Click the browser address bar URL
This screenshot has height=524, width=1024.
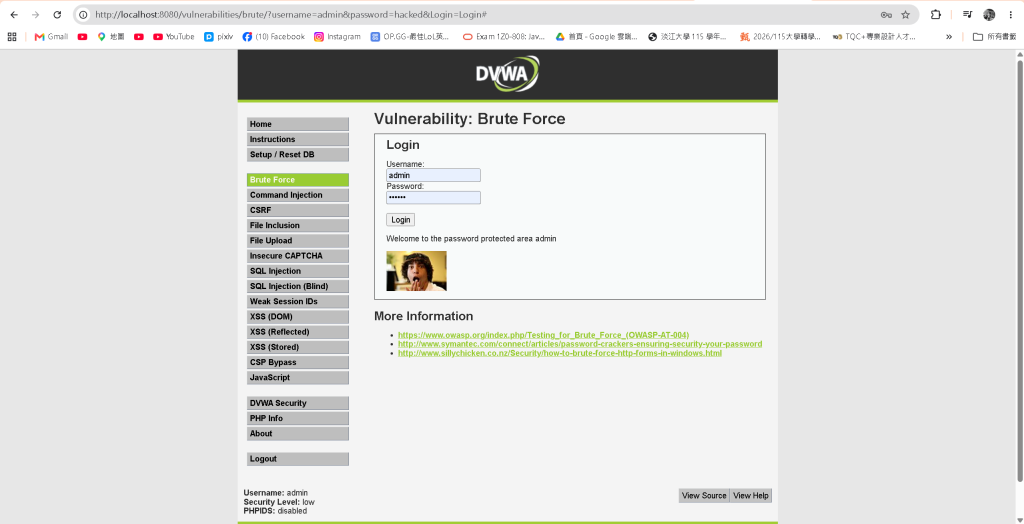291,14
